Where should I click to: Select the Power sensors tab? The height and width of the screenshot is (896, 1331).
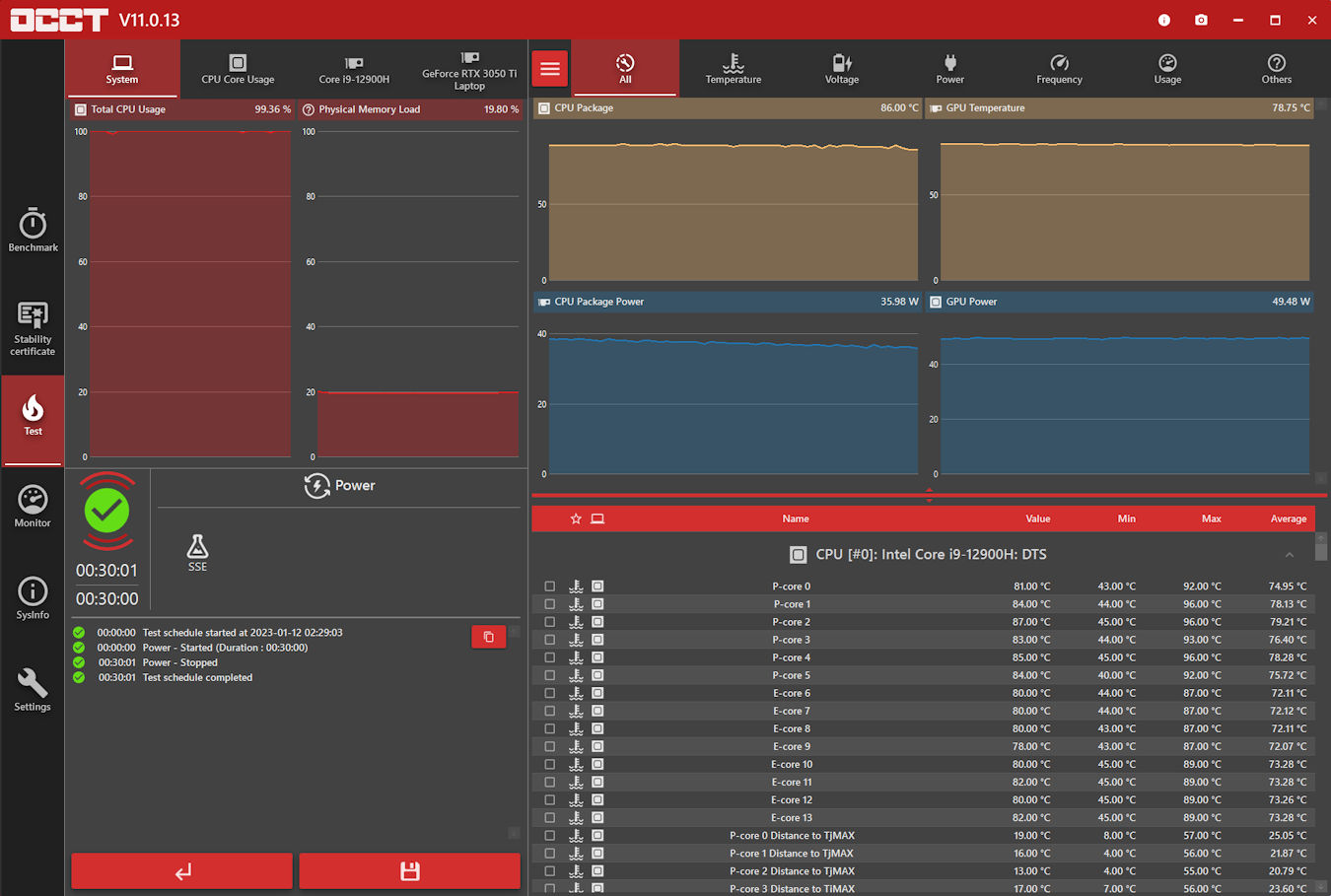pos(950,69)
